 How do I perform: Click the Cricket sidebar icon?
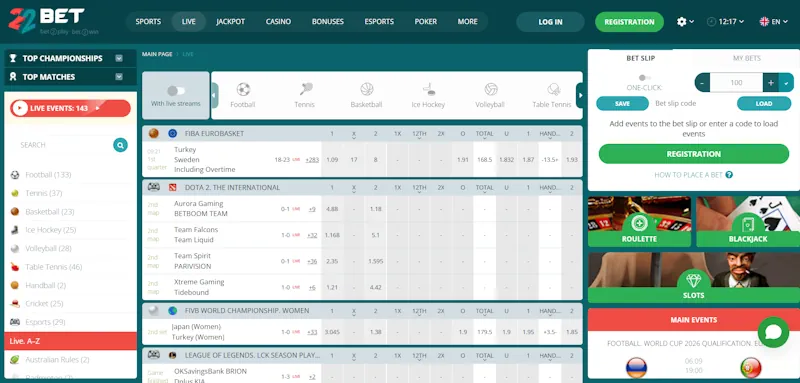[15, 303]
